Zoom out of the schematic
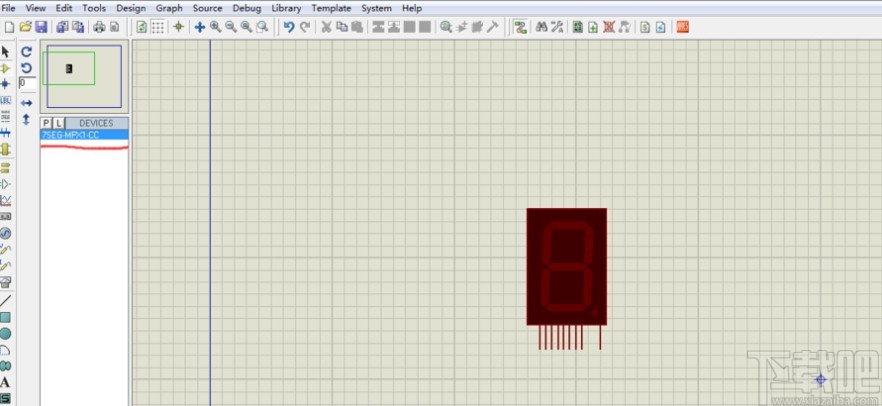882x406 pixels. [x=231, y=27]
